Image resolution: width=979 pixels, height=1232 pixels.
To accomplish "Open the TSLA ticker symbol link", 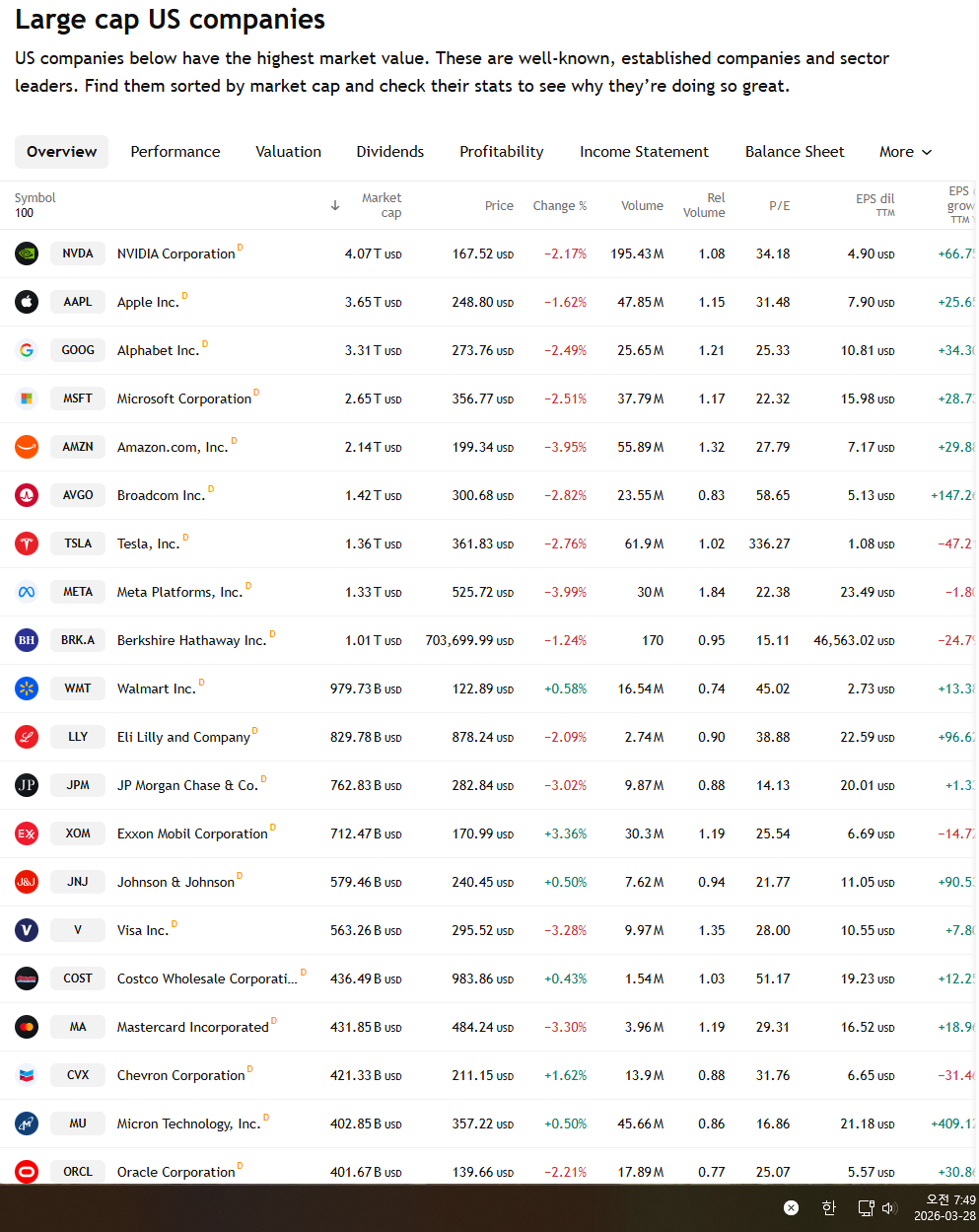I will 78,544.
